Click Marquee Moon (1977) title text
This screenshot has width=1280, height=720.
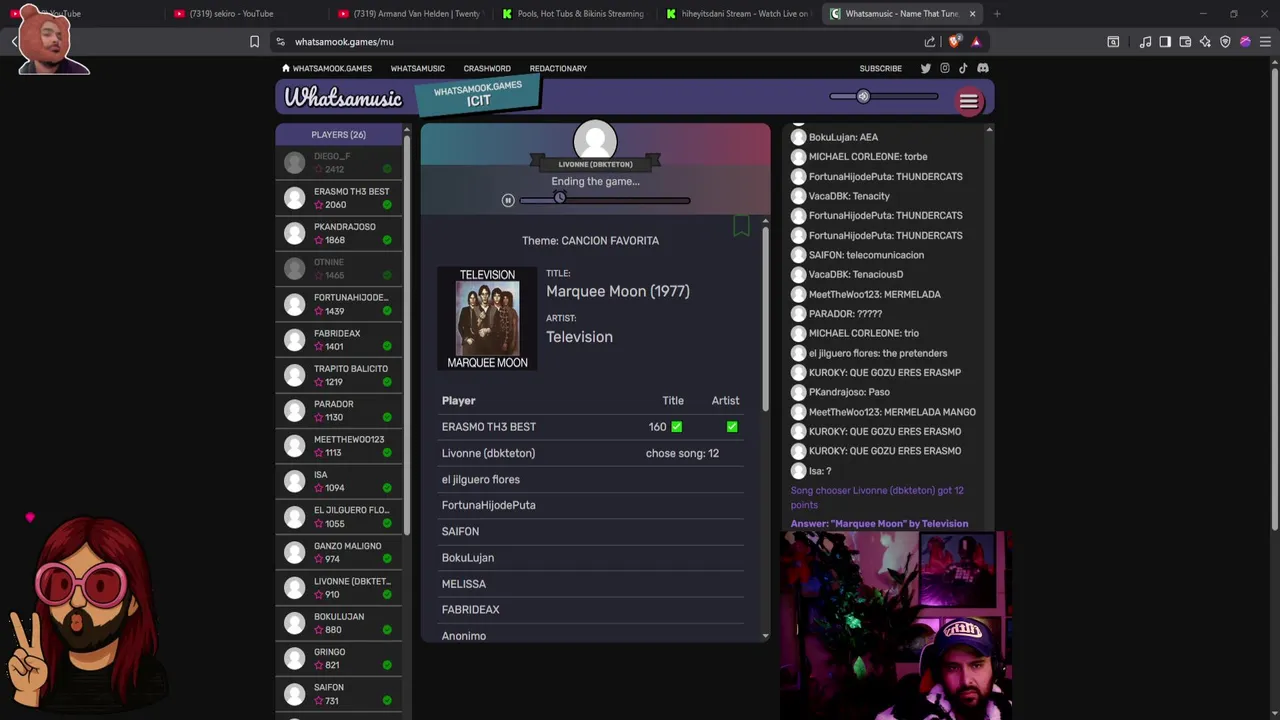pos(618,291)
